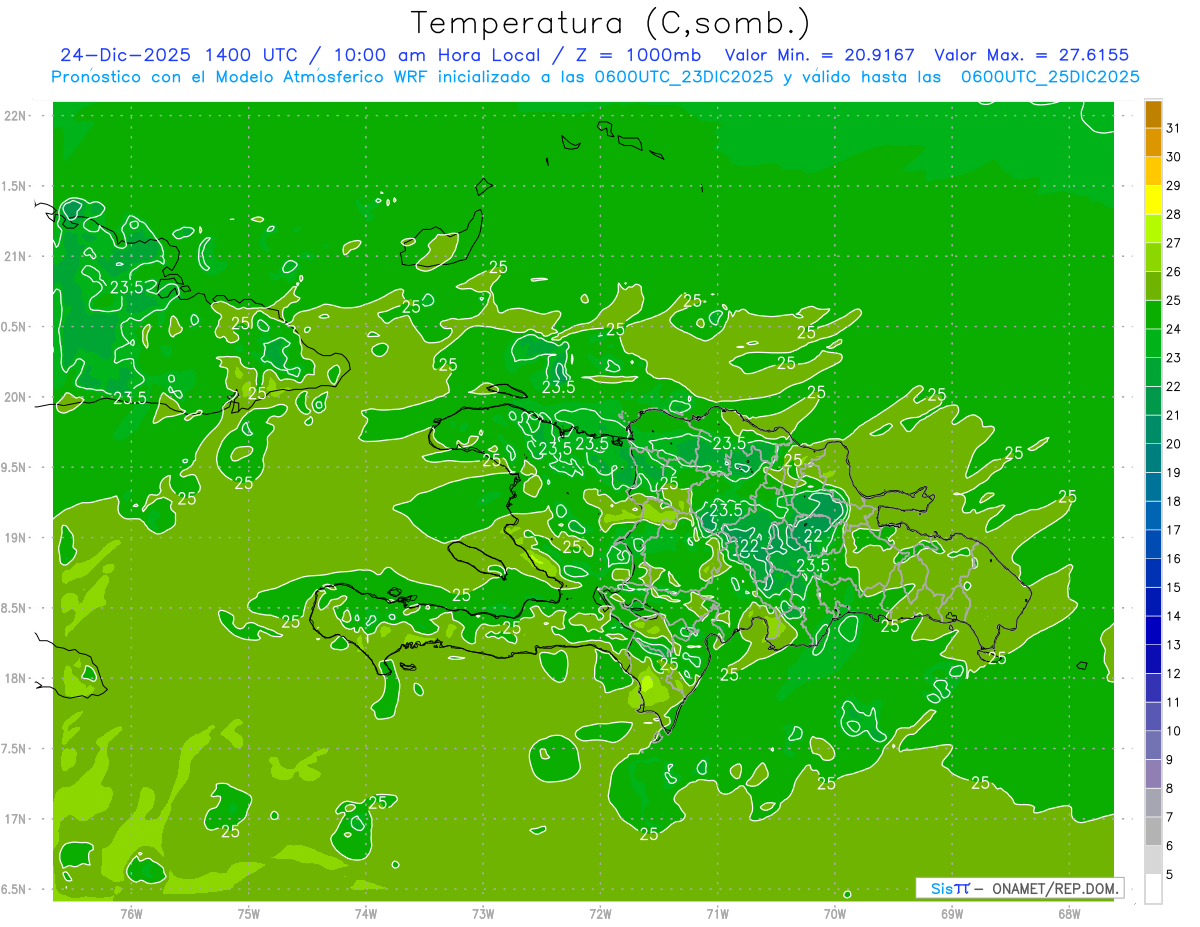Click the 20 colorbar scale label

(1174, 444)
